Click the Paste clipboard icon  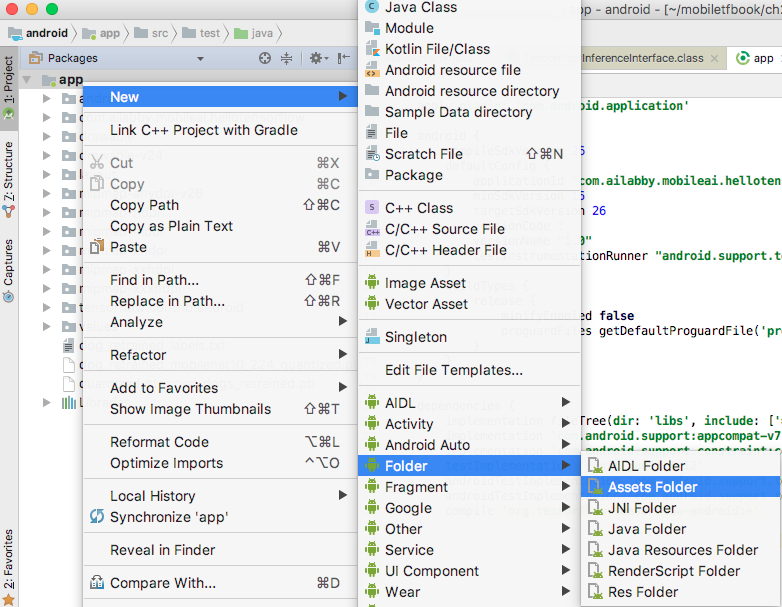(x=97, y=247)
